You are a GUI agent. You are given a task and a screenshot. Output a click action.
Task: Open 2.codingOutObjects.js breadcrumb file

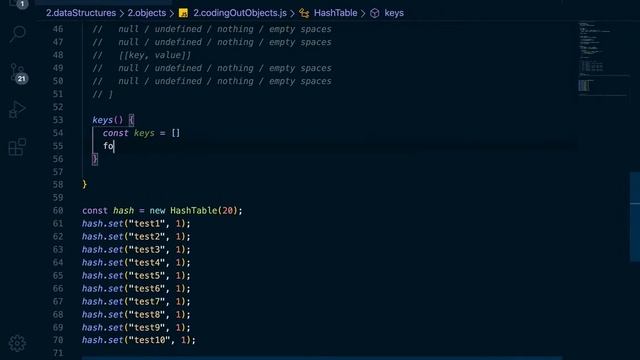pos(240,13)
